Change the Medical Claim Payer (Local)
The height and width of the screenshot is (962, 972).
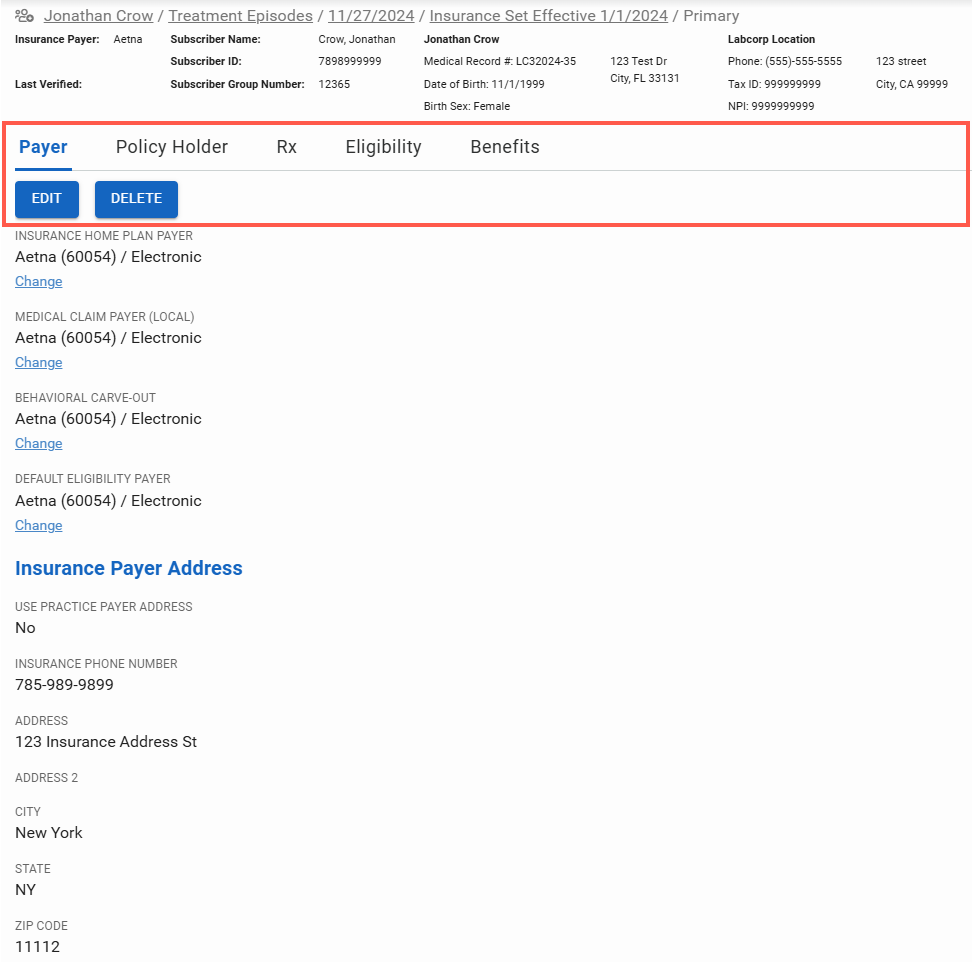[39, 363]
